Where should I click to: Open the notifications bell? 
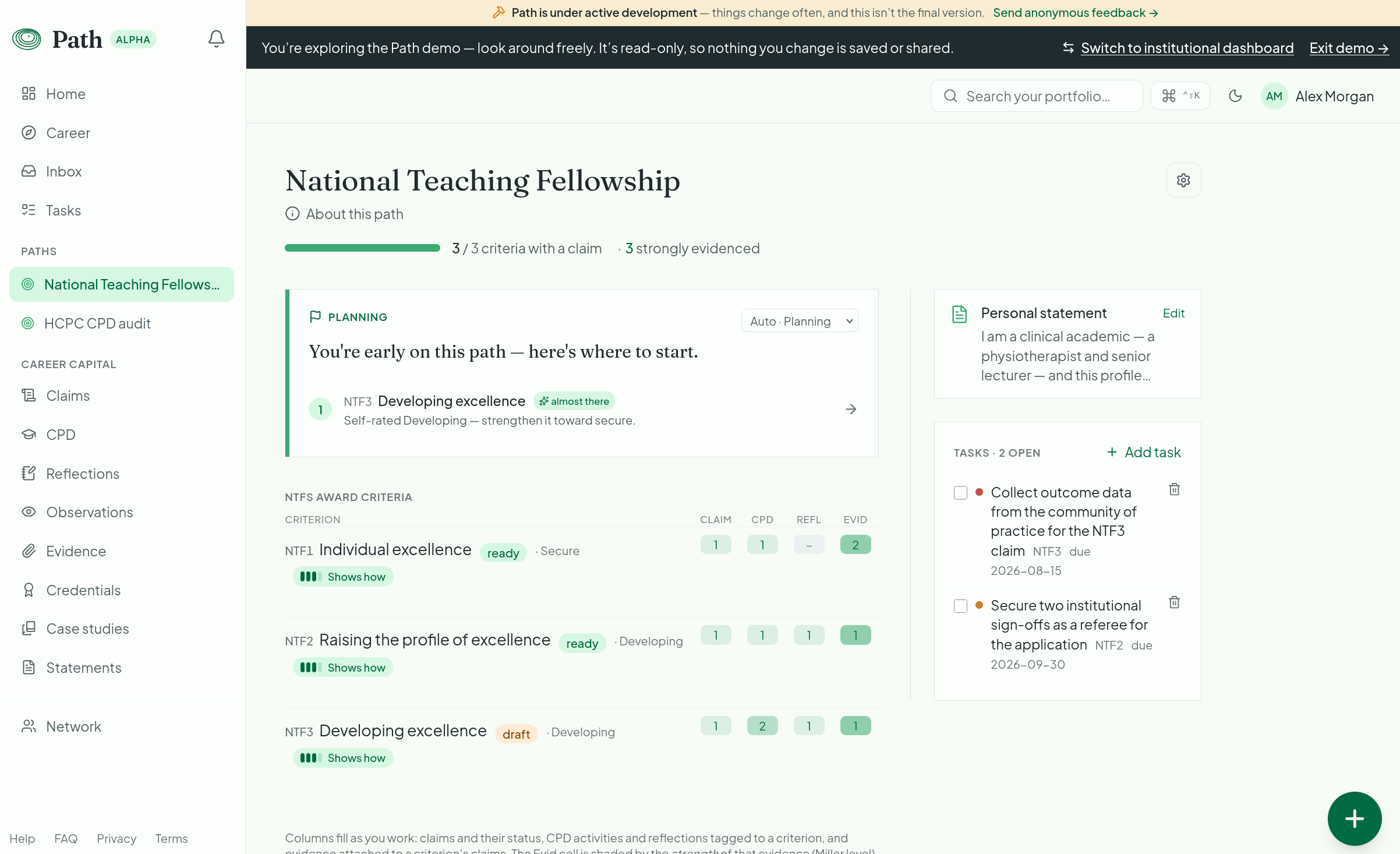pyautogui.click(x=216, y=38)
